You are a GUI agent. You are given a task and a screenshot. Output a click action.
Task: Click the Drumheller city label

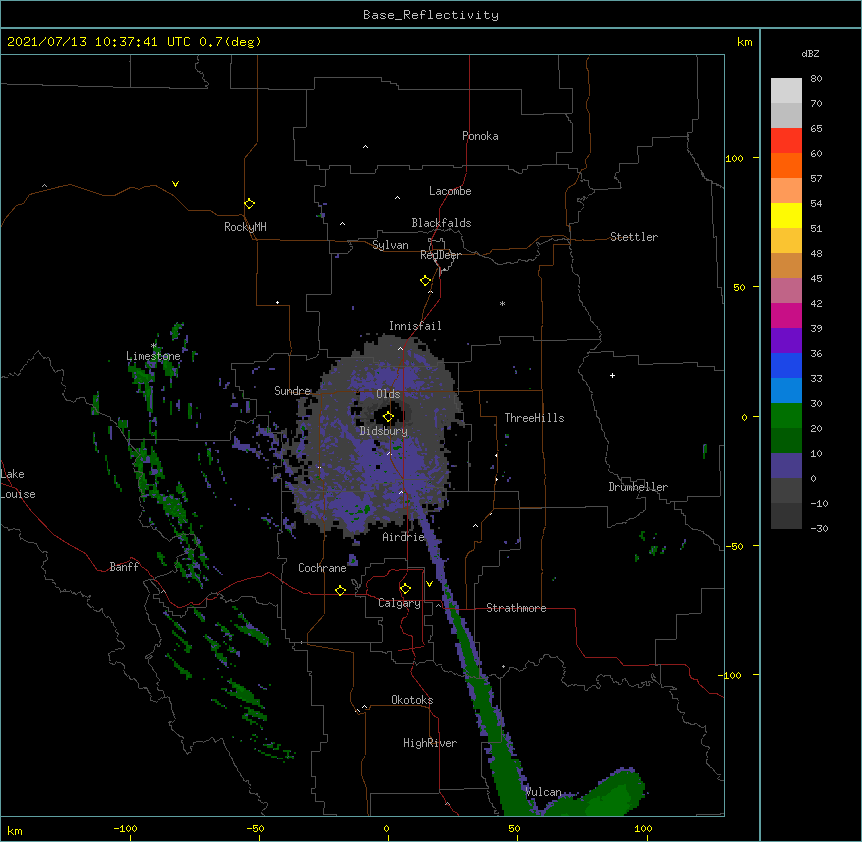[638, 487]
